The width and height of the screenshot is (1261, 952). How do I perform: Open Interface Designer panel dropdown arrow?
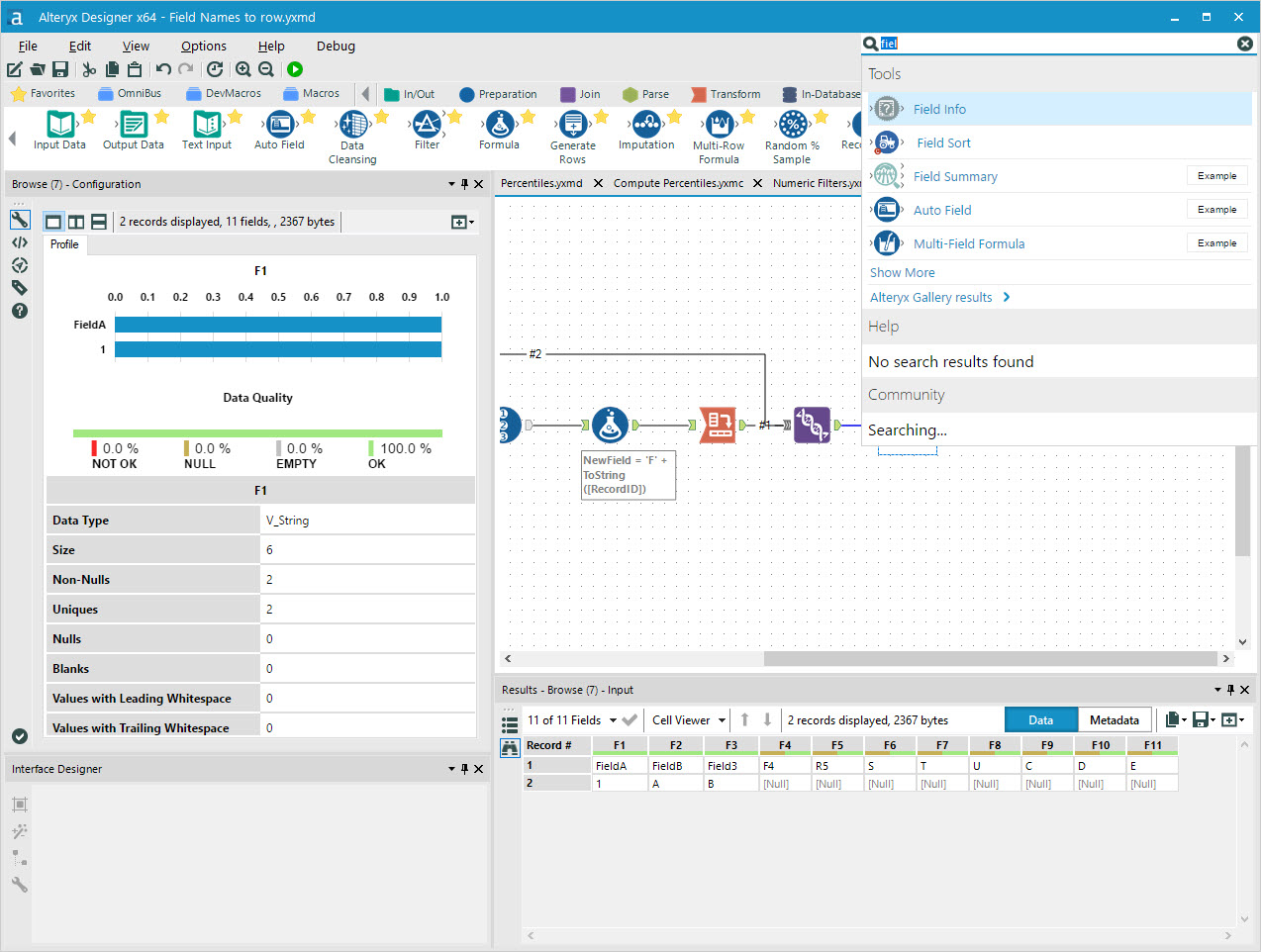click(x=452, y=769)
